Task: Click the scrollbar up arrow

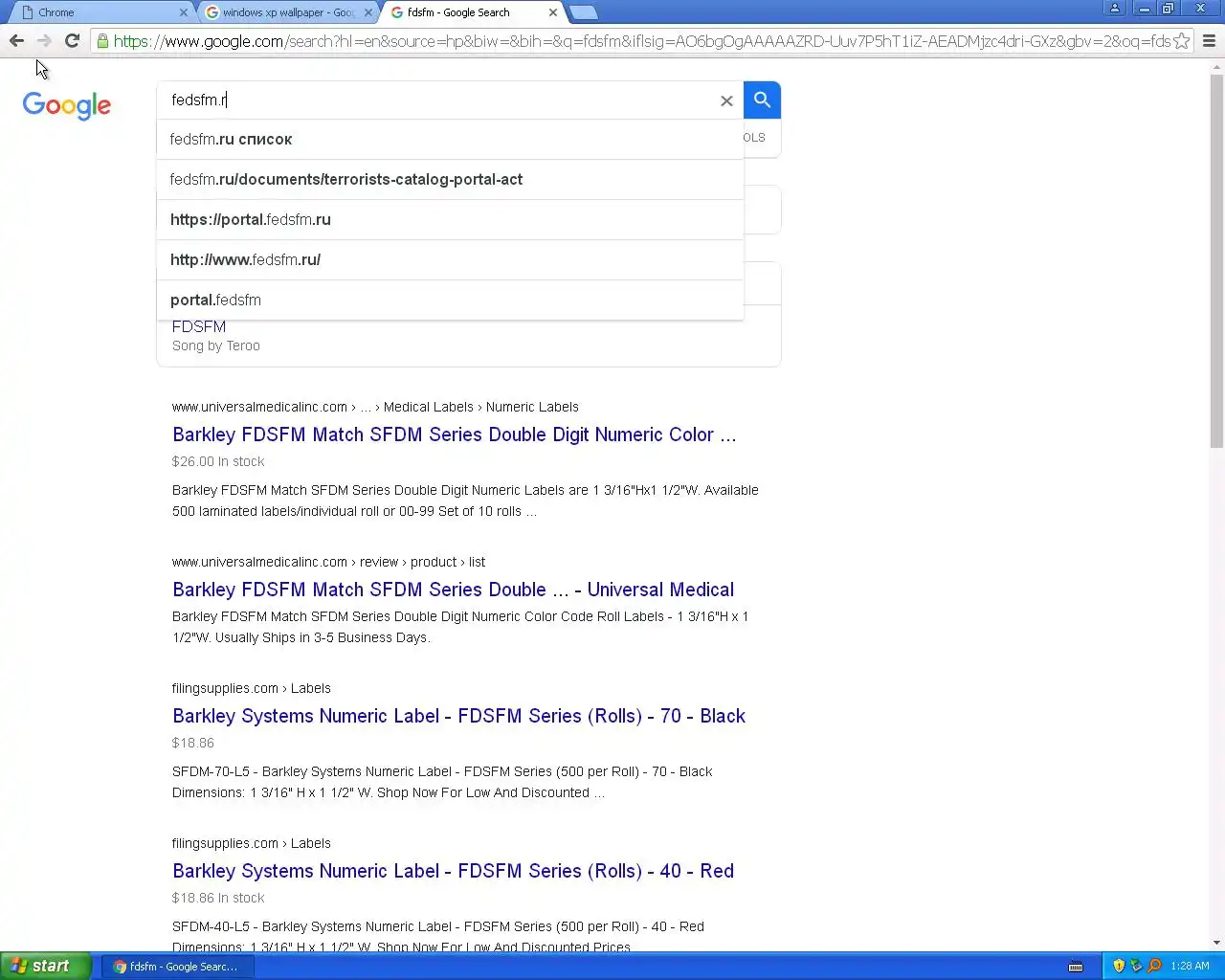Action: (x=1216, y=67)
